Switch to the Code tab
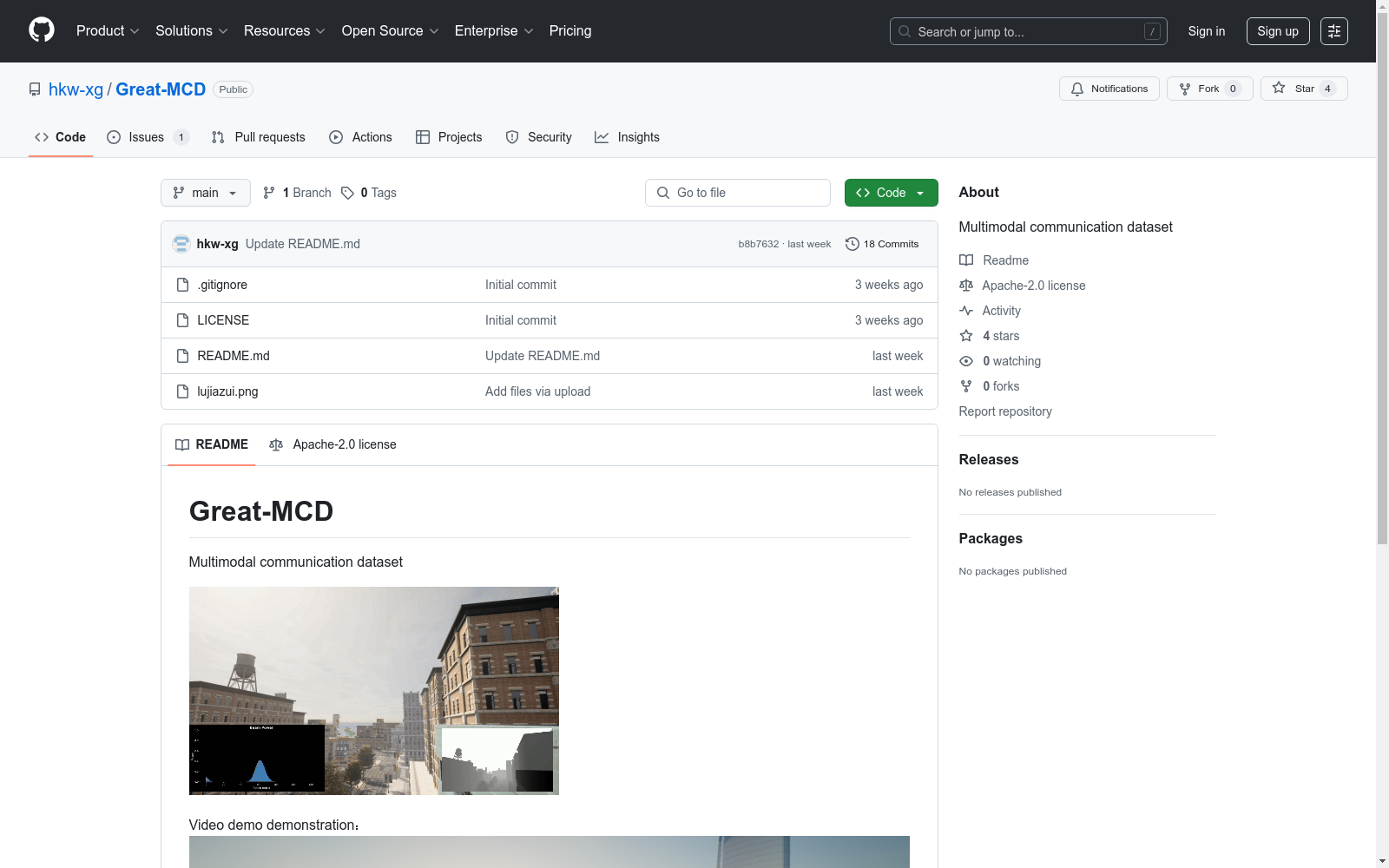Viewport: 1389px width, 868px height. [61, 137]
